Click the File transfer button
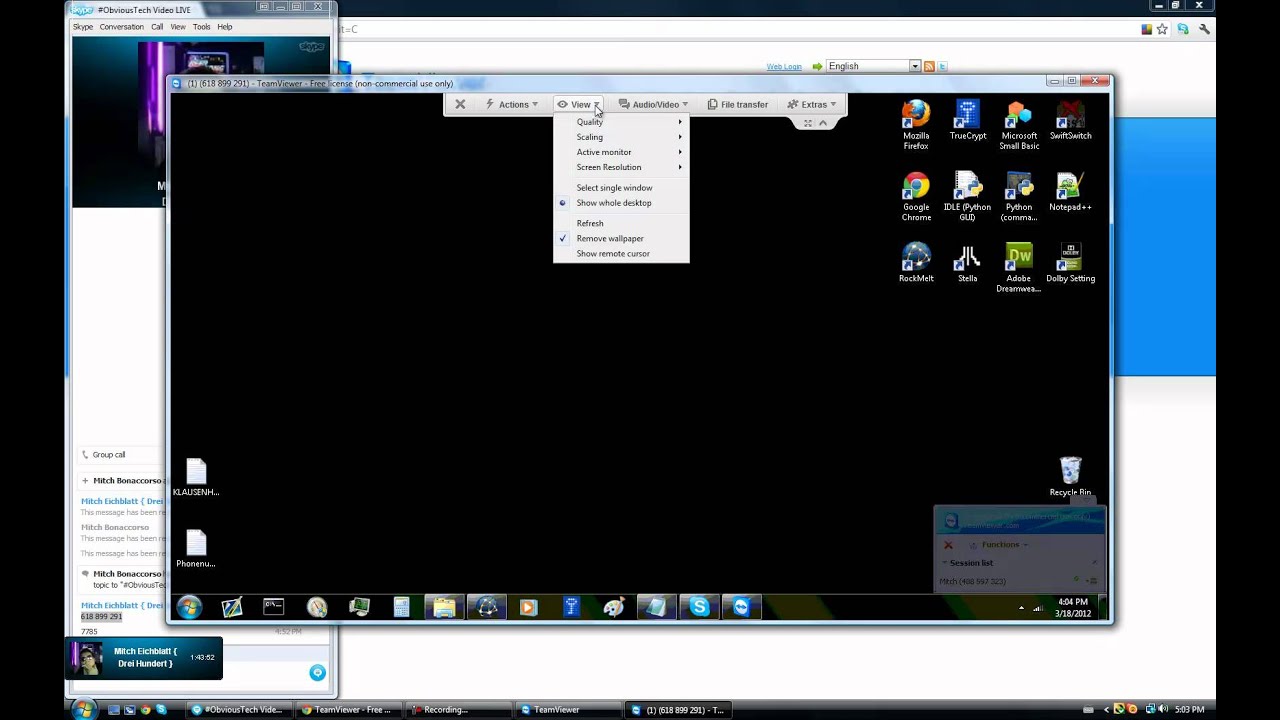1280x720 pixels. pos(738,104)
